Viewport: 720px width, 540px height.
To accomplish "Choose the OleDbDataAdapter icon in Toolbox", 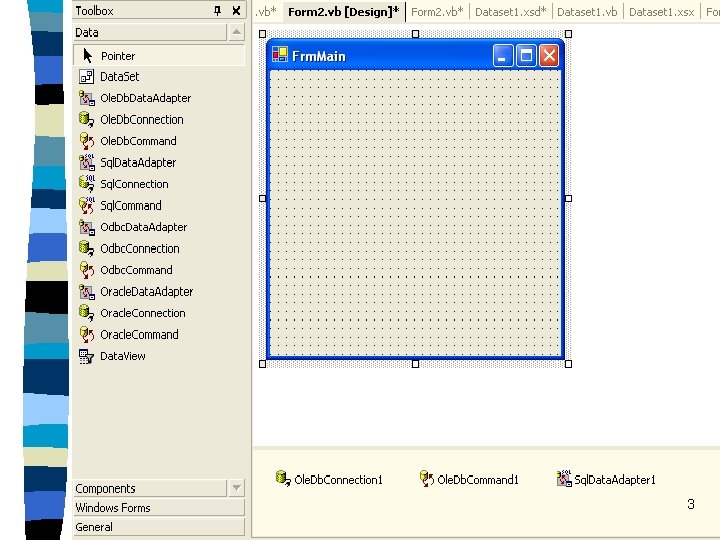I will tap(86, 98).
